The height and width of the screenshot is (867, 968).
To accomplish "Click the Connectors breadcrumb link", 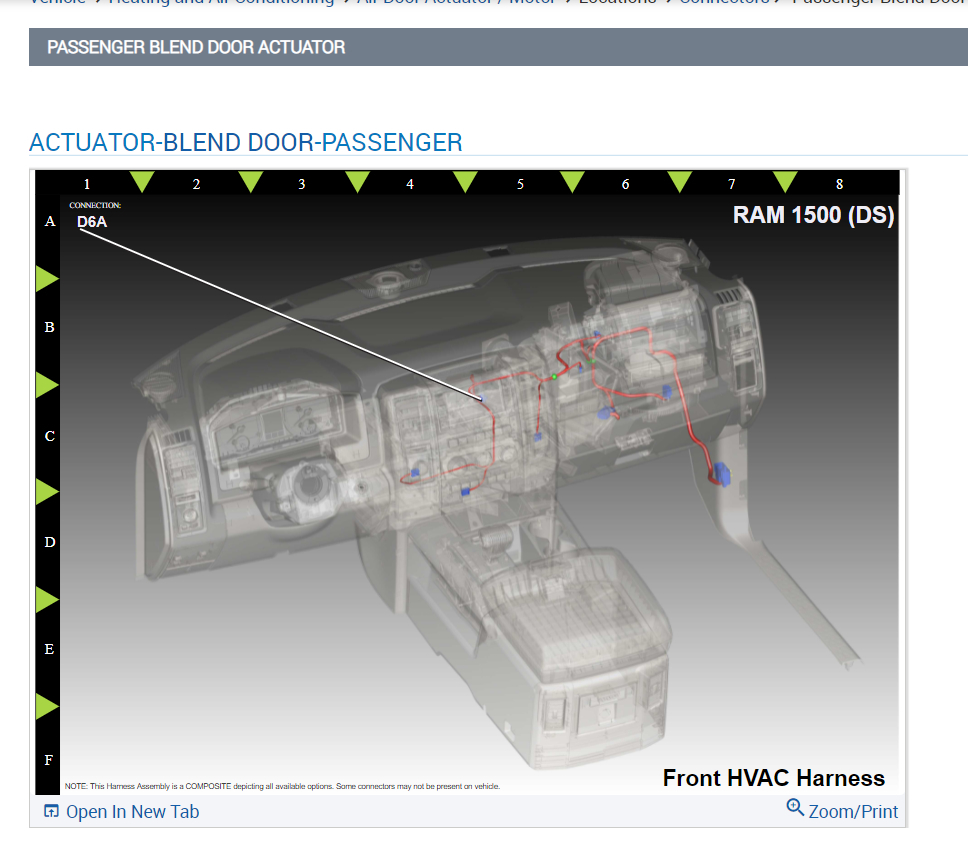I will [x=724, y=2].
